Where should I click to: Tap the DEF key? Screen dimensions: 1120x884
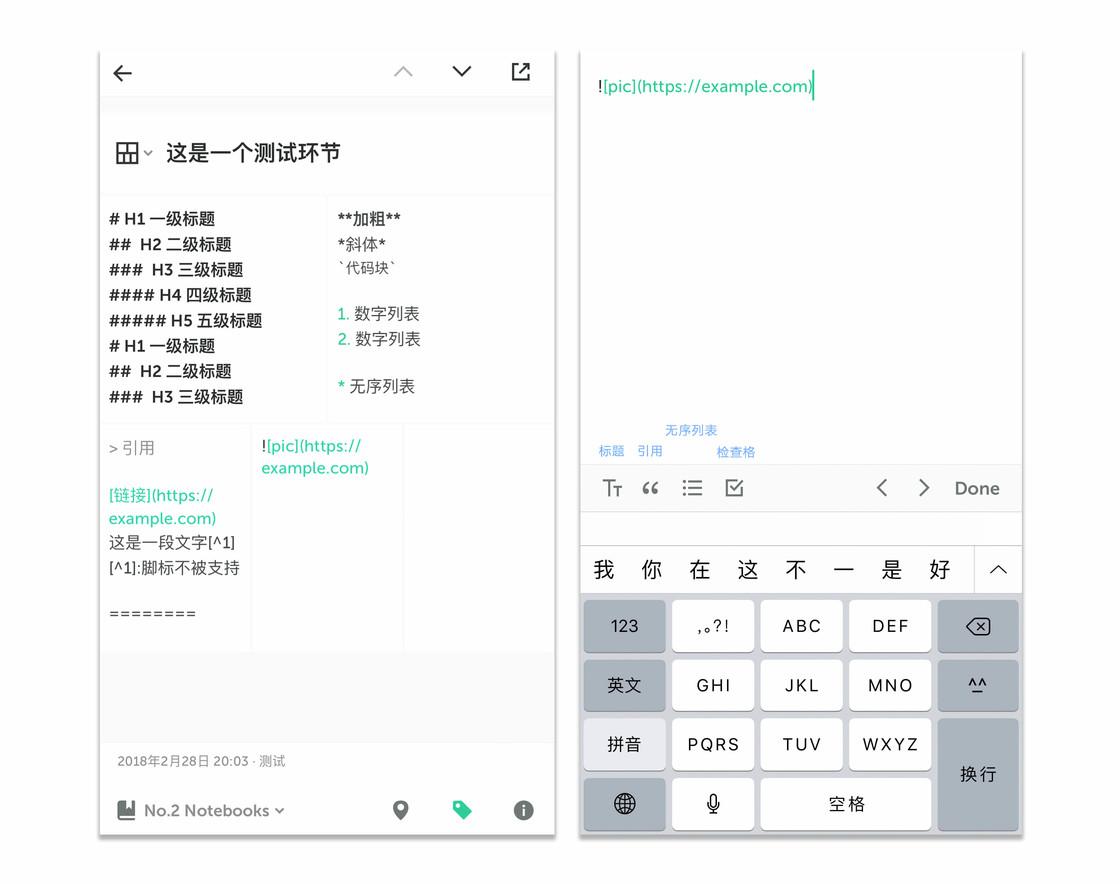(x=890, y=626)
